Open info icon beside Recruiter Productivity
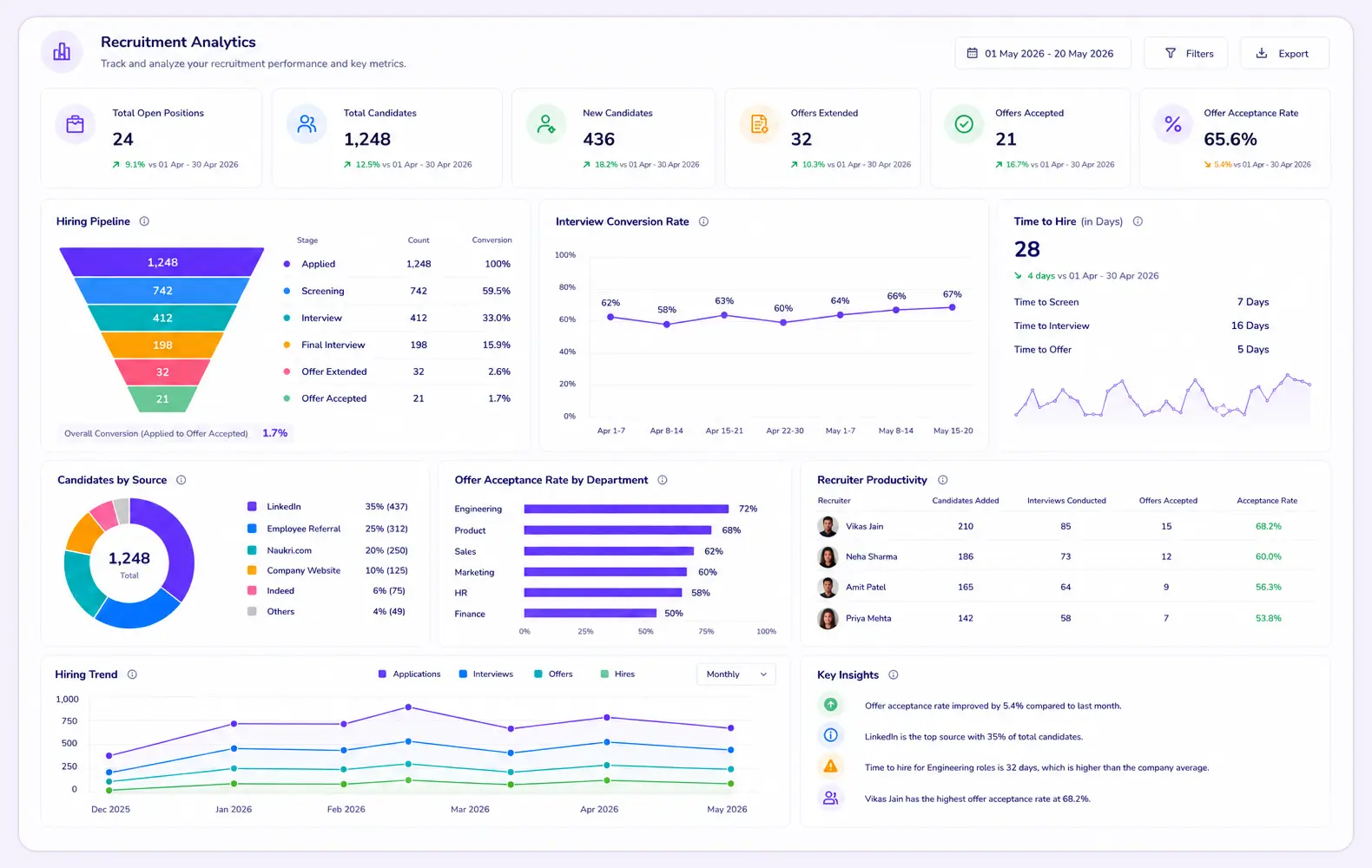This screenshot has width=1372, height=868. (943, 480)
